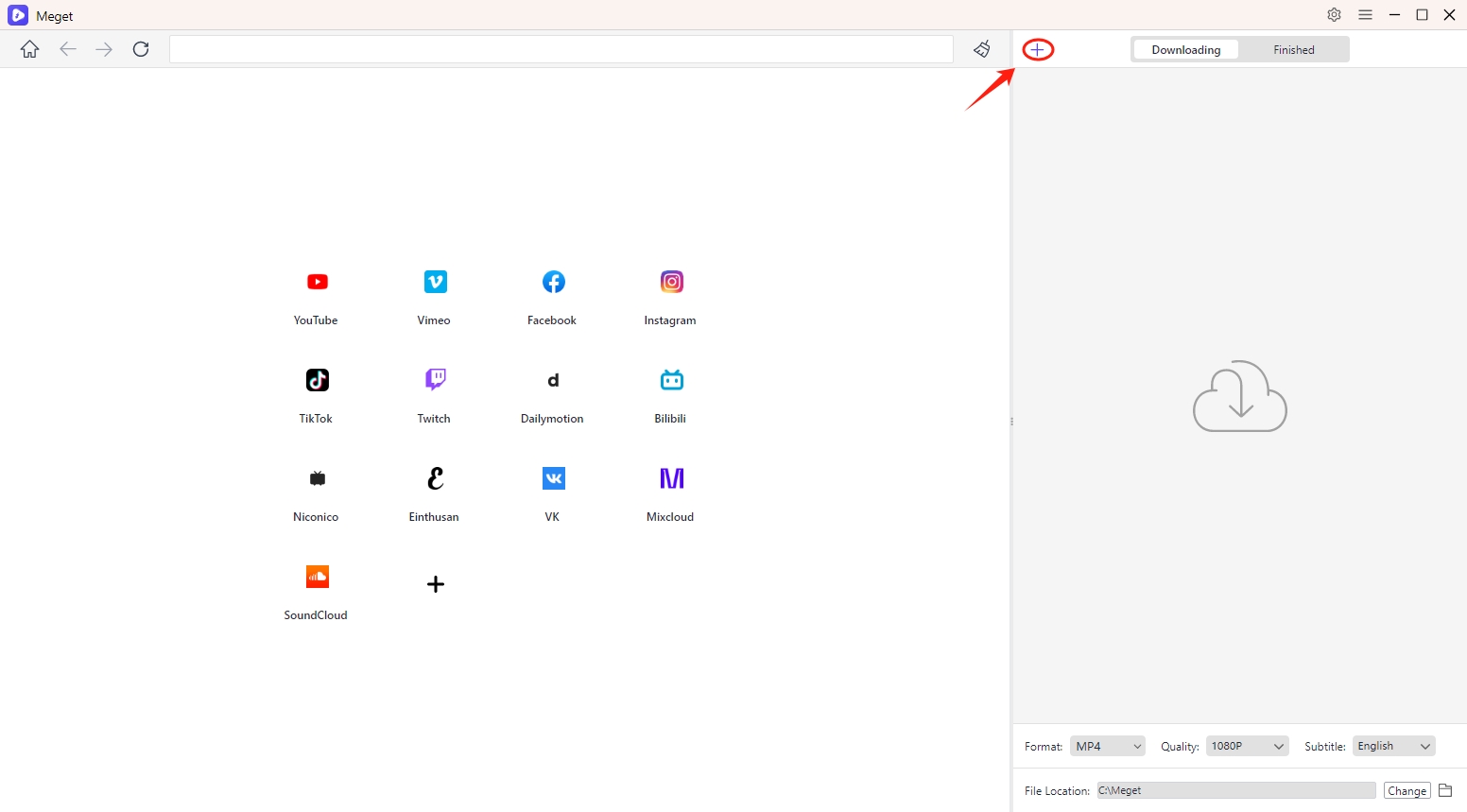Image resolution: width=1467 pixels, height=812 pixels.
Task: Focus the URL address bar
Action: [x=561, y=49]
